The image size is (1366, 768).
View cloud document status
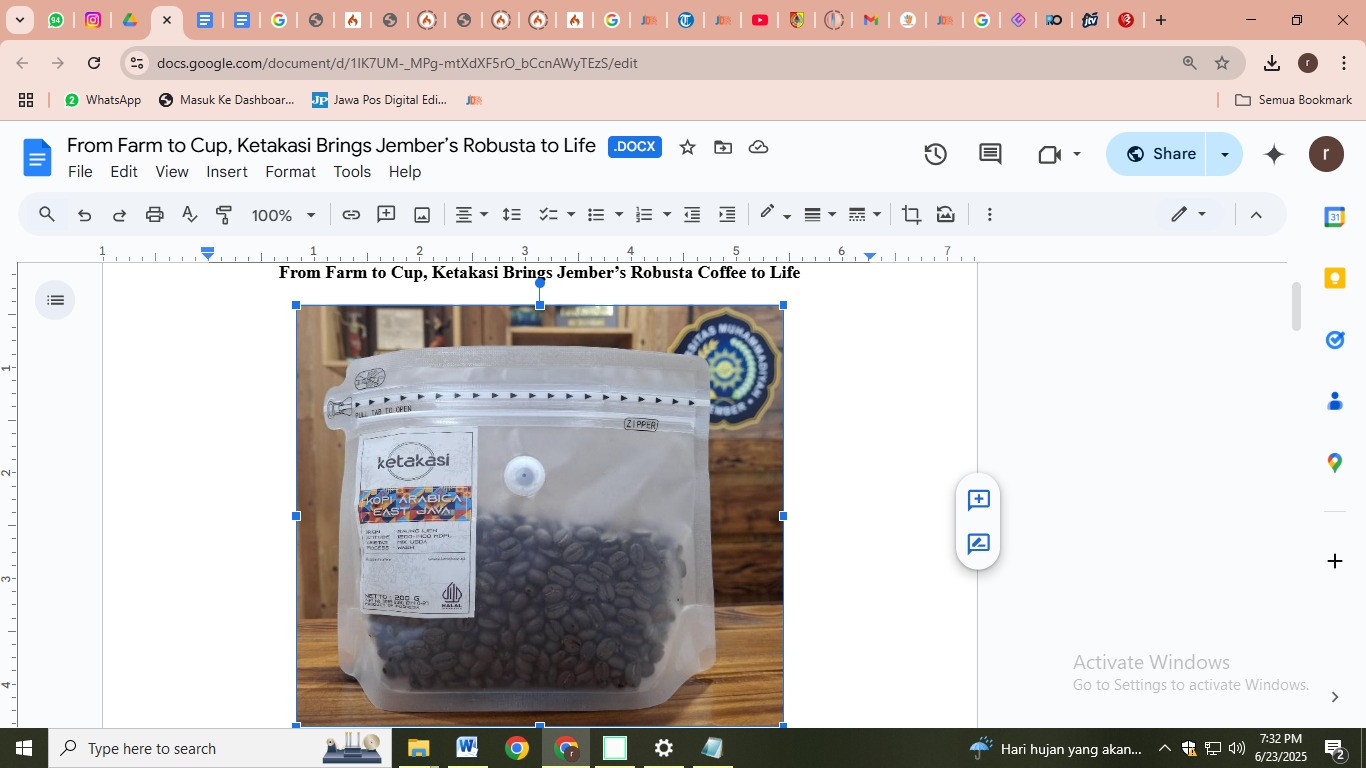click(759, 147)
